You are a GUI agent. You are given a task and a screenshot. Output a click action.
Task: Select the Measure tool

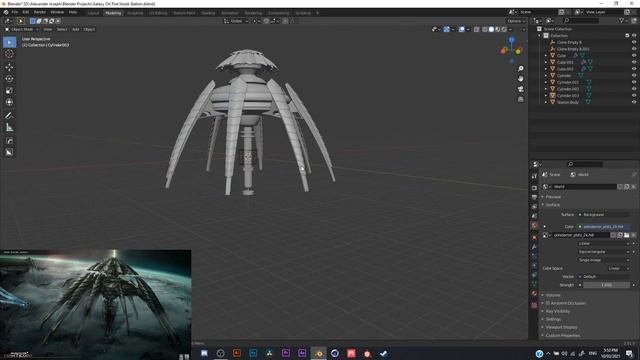pyautogui.click(x=9, y=128)
